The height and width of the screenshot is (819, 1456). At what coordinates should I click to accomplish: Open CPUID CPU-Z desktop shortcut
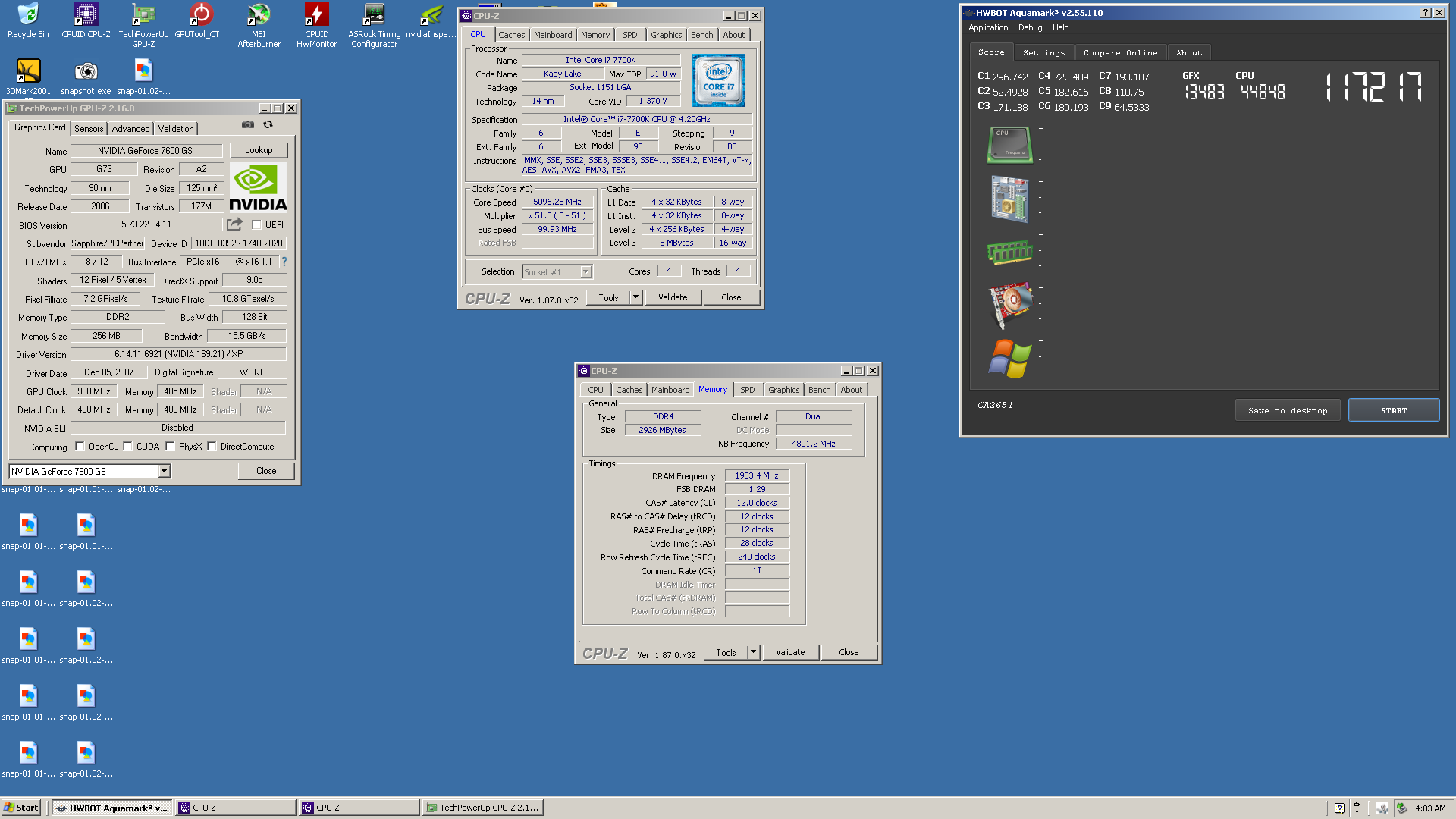point(86,20)
